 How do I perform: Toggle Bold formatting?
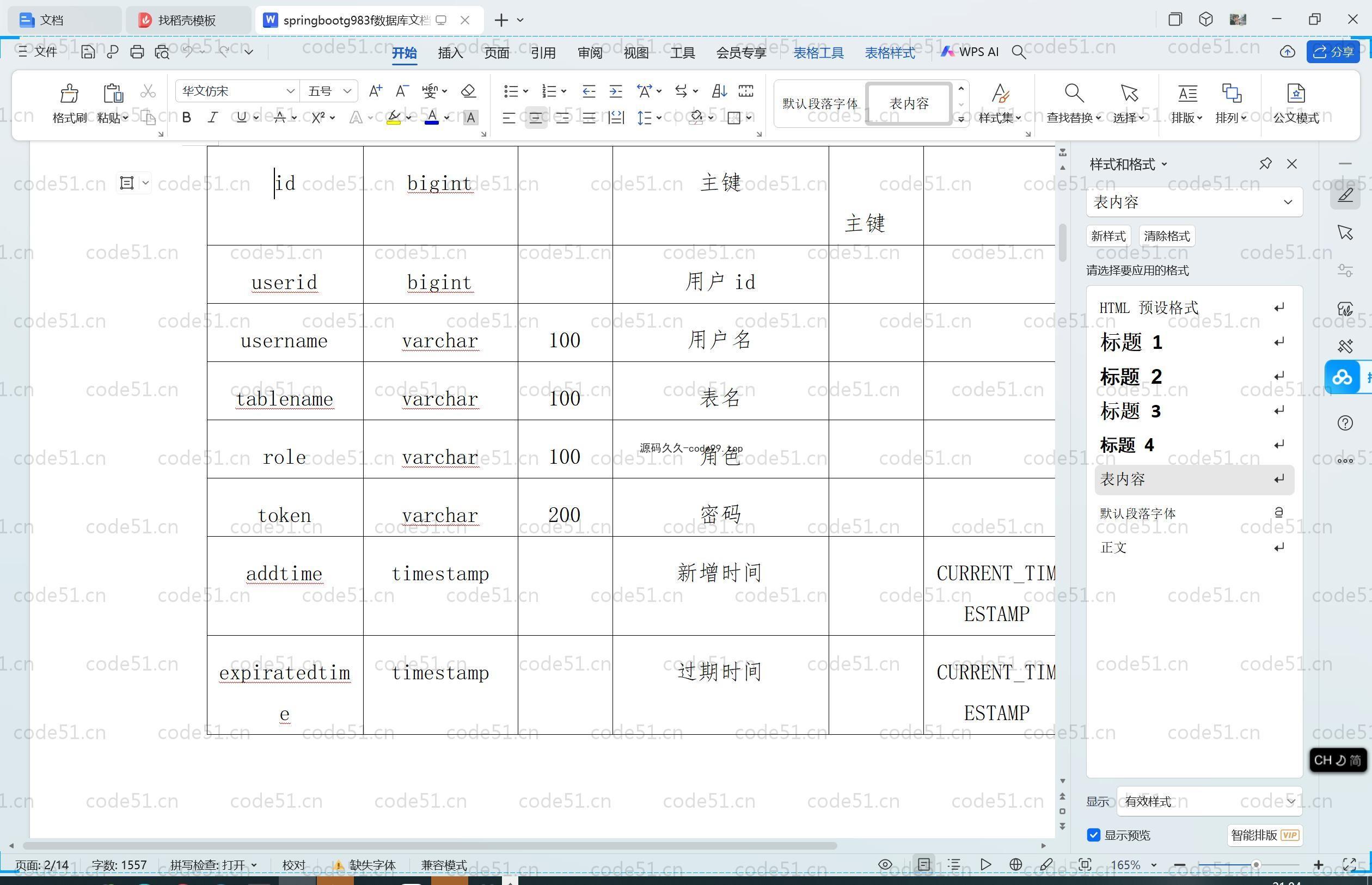point(186,118)
